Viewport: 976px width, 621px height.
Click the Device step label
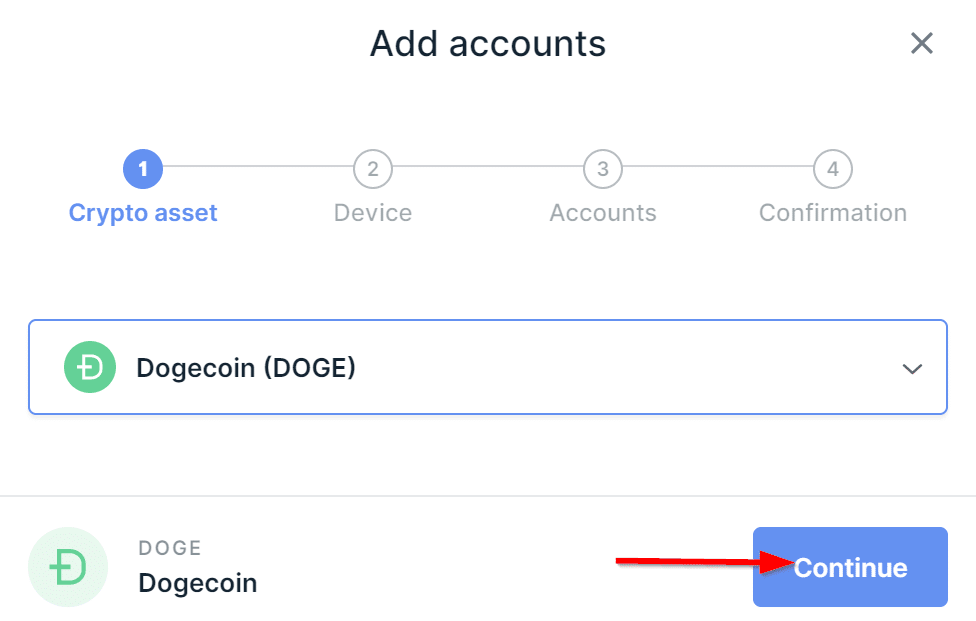point(372,213)
